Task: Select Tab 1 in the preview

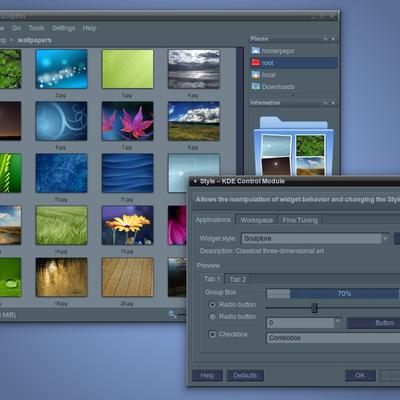Action: click(x=212, y=279)
